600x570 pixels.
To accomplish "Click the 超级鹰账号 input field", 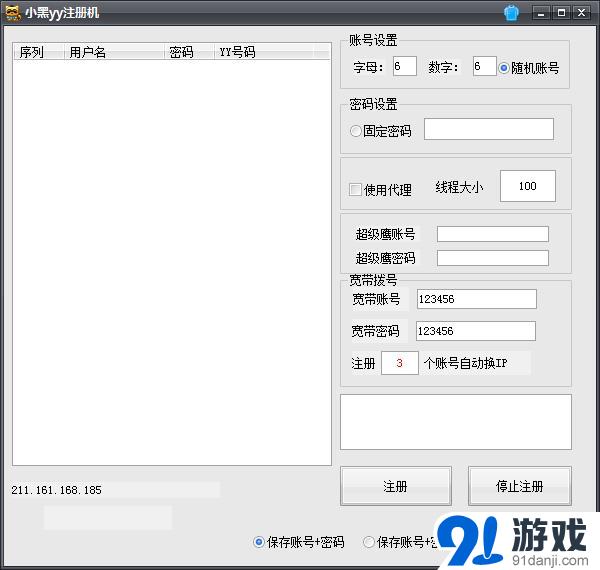I will pyautogui.click(x=493, y=234).
